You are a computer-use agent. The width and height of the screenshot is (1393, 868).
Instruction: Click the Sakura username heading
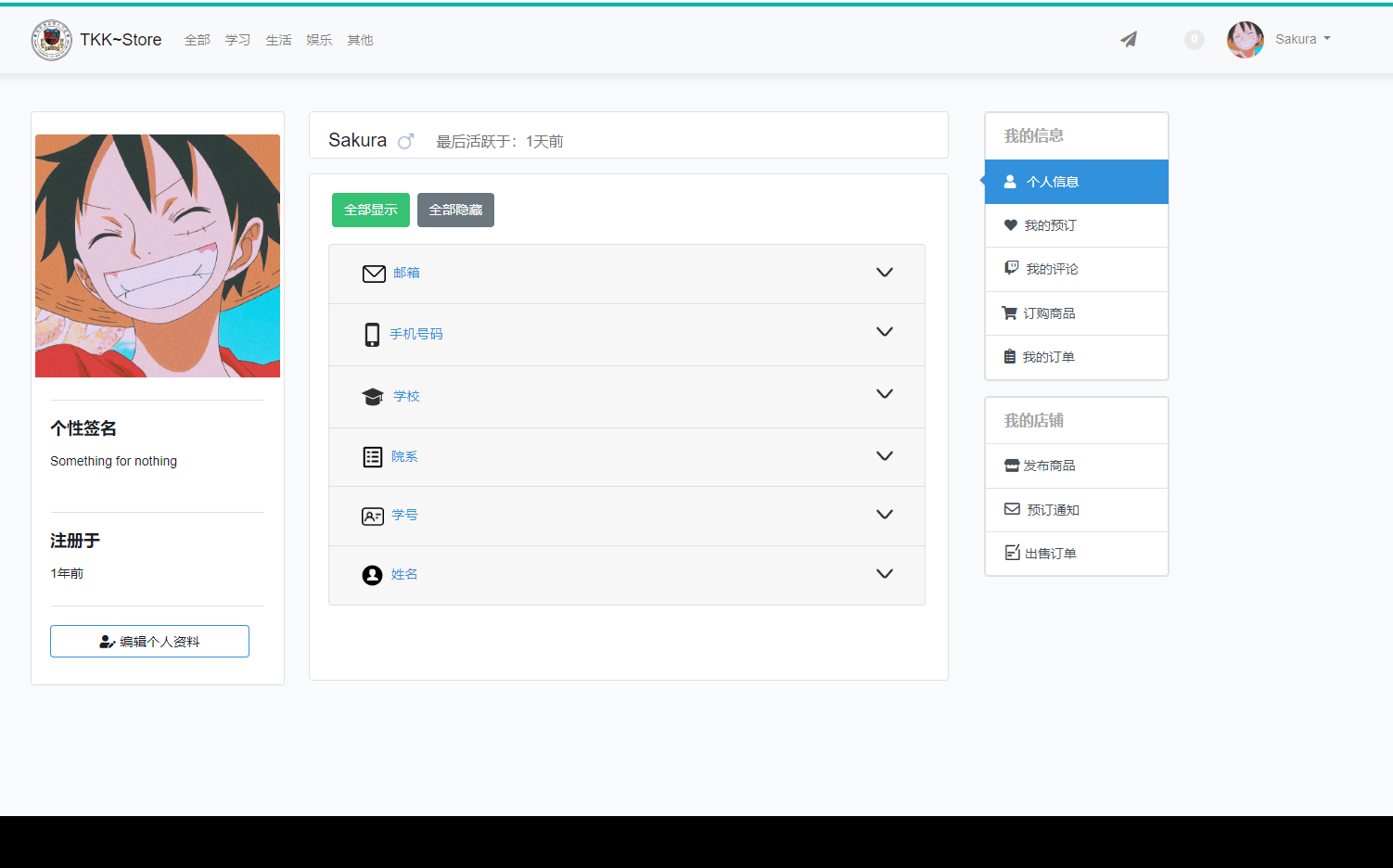coord(357,140)
